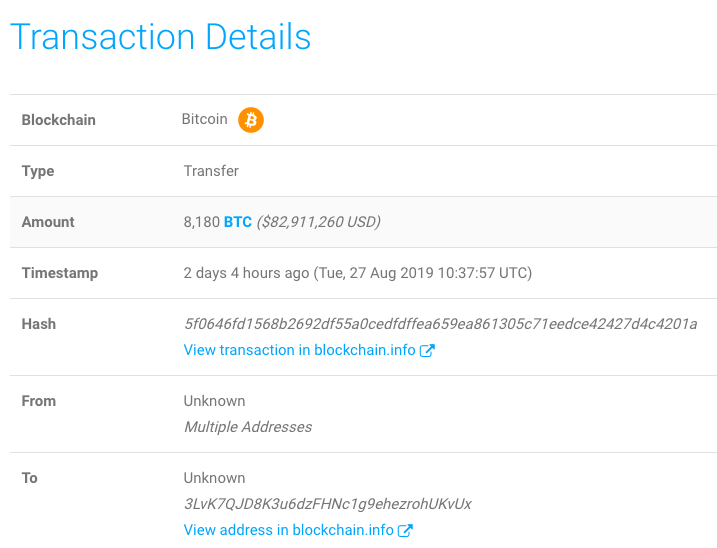Click external link icon after transaction link

(x=427, y=350)
